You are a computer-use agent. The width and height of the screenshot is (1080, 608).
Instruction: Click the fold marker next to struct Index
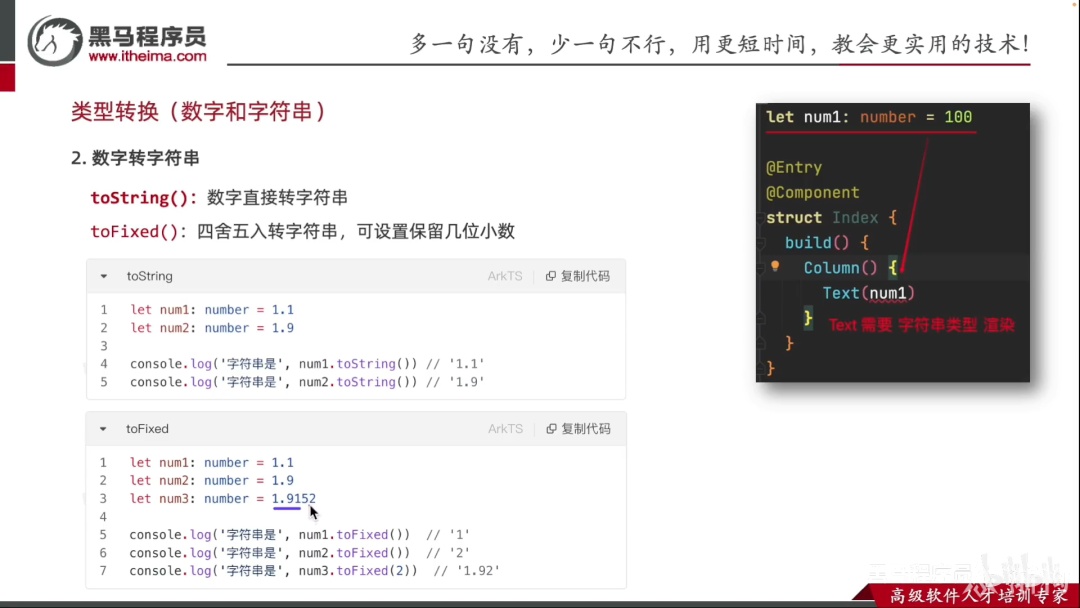[x=760, y=218]
